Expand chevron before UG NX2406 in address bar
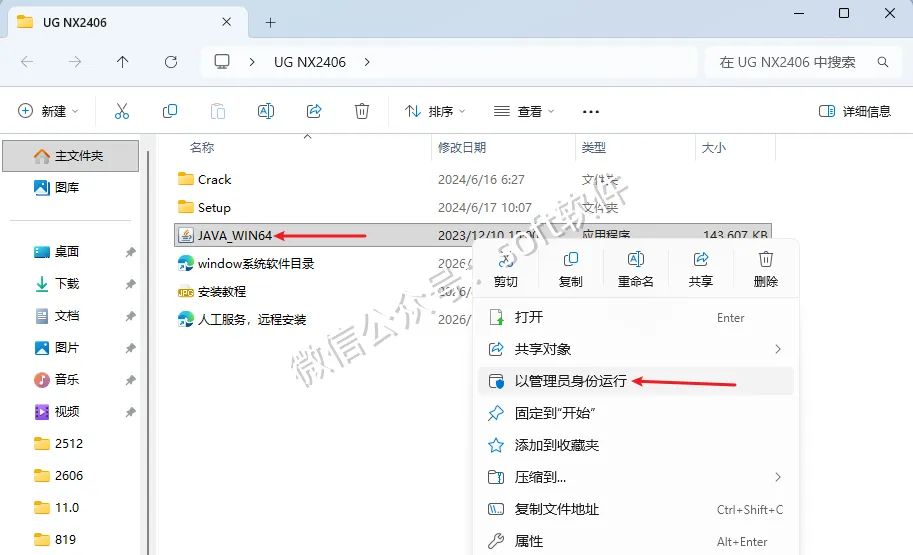 pyautogui.click(x=252, y=62)
